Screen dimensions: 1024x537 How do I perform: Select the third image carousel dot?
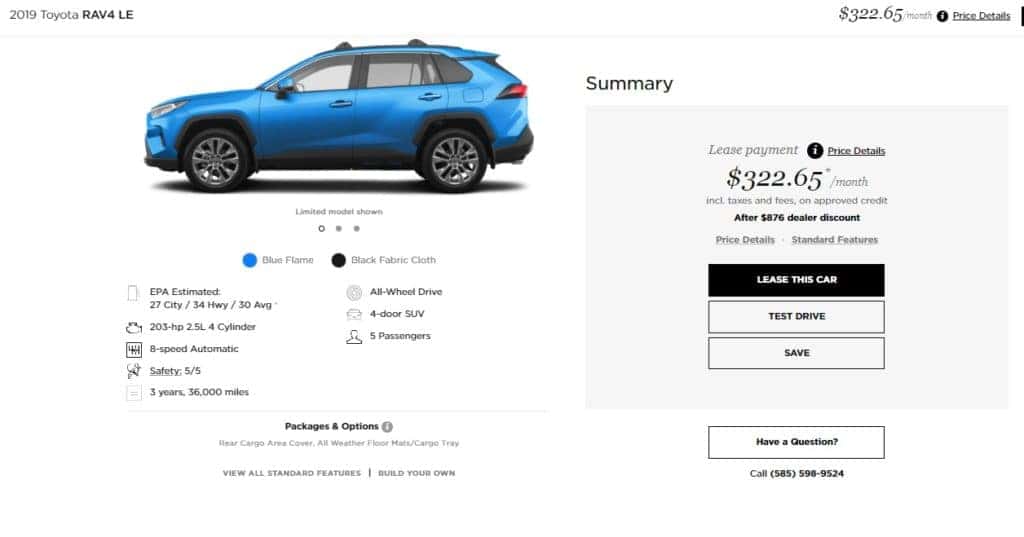click(357, 229)
